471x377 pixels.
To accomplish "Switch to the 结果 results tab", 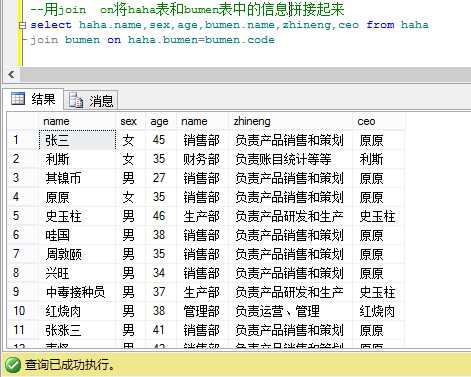I will point(33,99).
